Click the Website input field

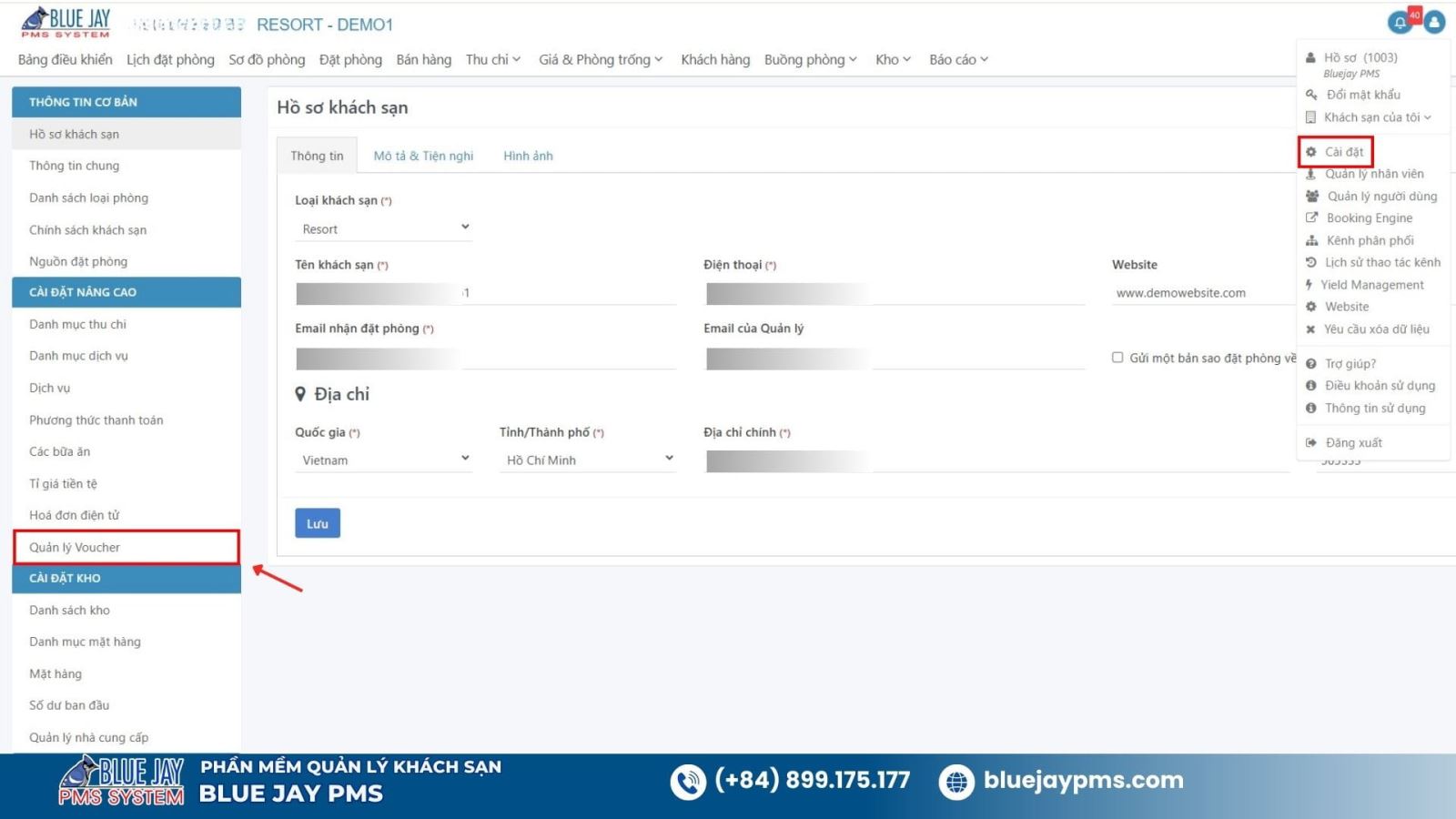click(1201, 293)
